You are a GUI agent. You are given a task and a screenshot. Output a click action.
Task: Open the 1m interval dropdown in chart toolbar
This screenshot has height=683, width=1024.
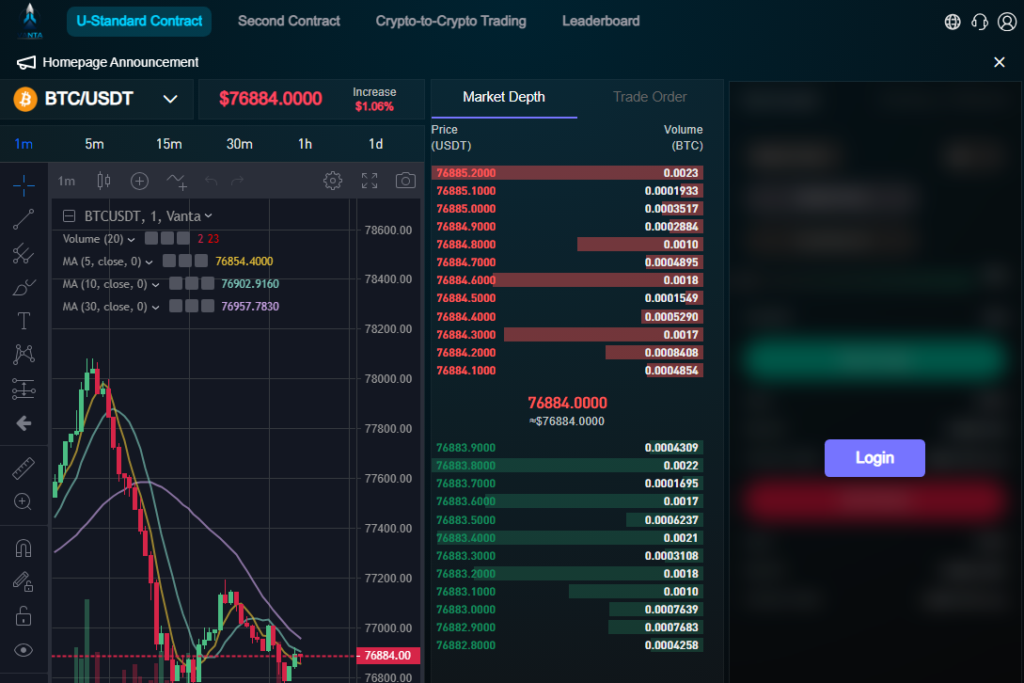67,181
